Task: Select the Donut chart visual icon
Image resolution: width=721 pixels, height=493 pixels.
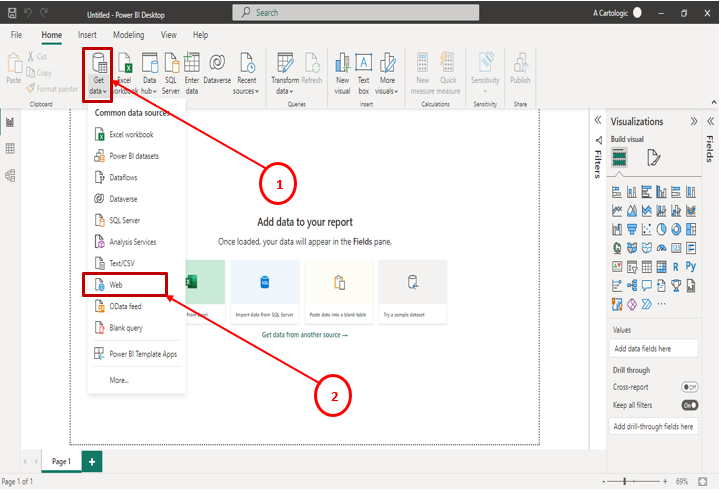Action: (676, 229)
